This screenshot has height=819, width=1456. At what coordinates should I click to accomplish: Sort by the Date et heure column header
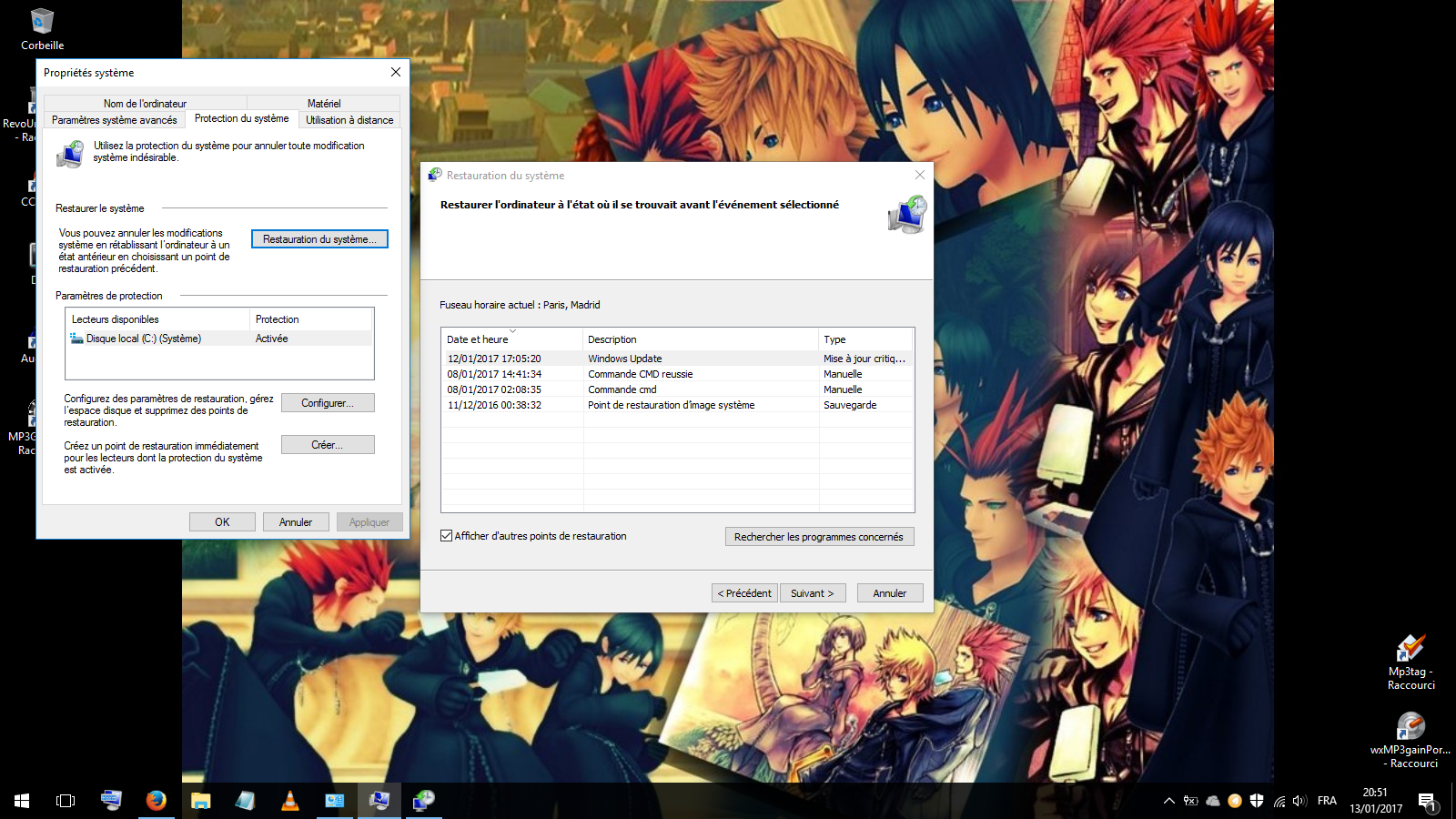(x=512, y=339)
